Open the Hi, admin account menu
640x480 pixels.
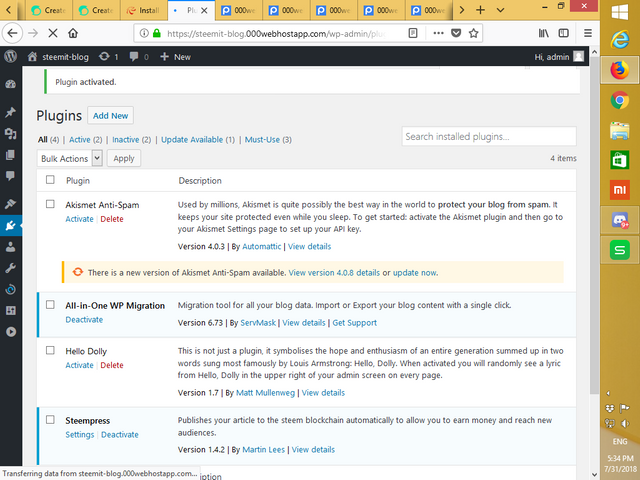point(559,57)
